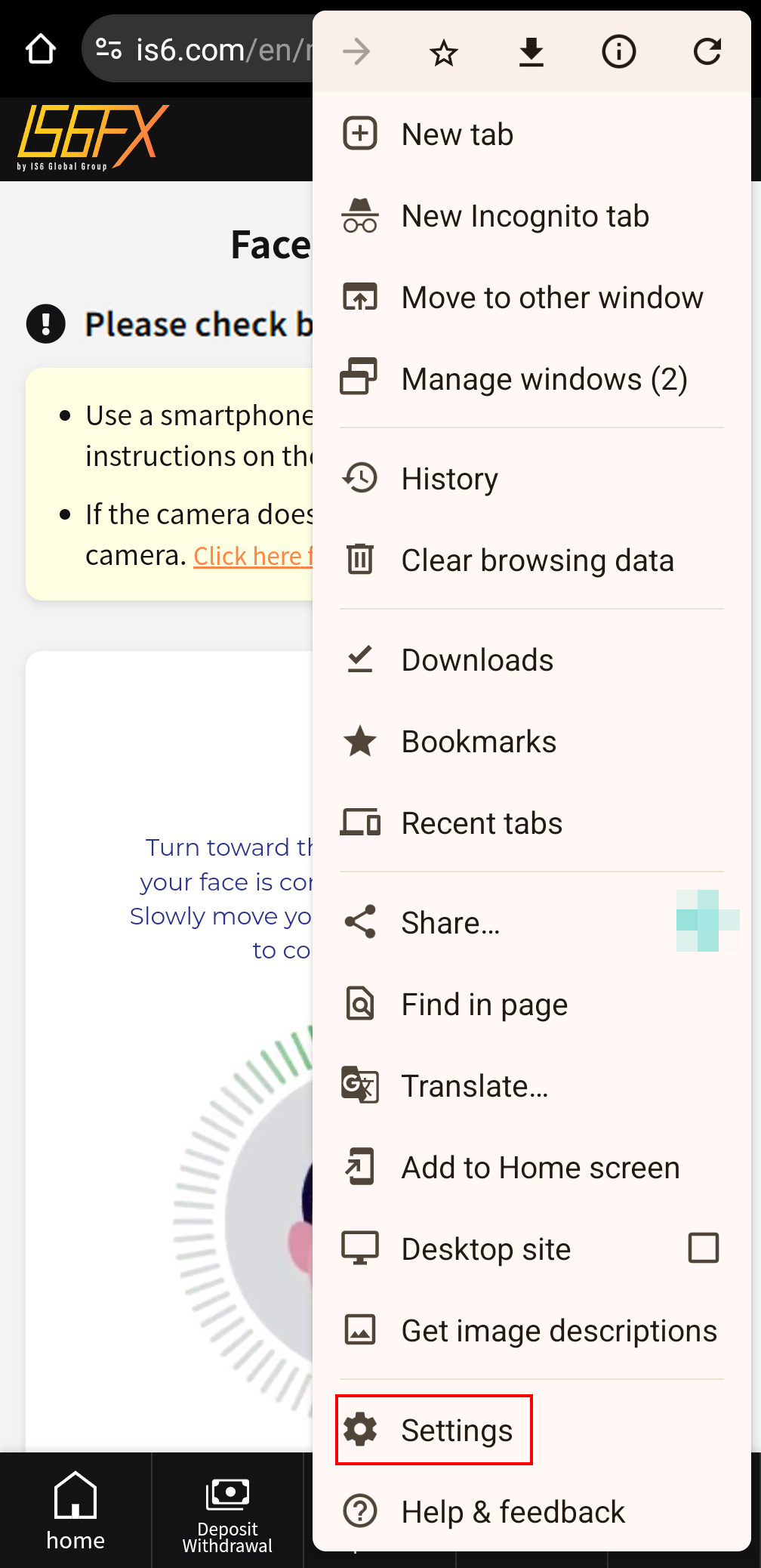Go to browser home icon
The width and height of the screenshot is (761, 1568).
pyautogui.click(x=41, y=50)
